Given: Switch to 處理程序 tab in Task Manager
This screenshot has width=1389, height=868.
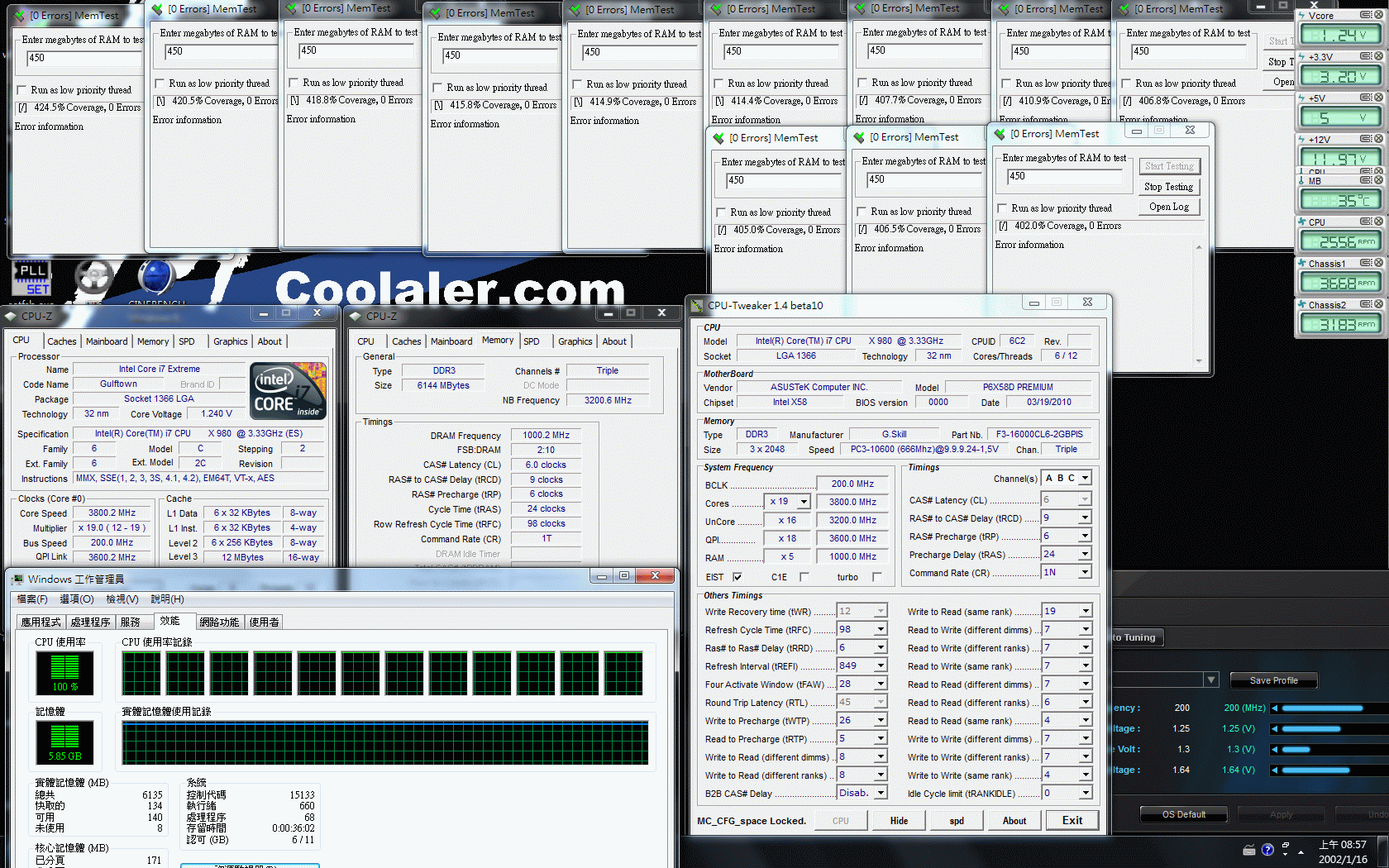Looking at the screenshot, I should (x=90, y=622).
